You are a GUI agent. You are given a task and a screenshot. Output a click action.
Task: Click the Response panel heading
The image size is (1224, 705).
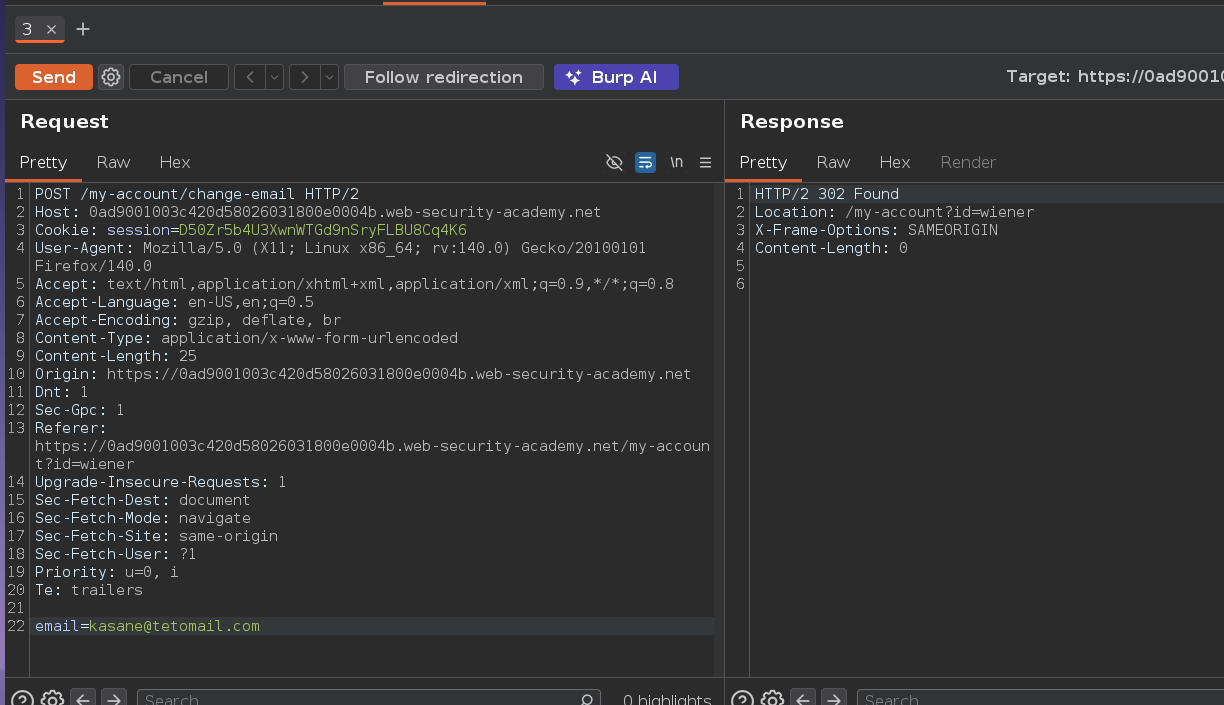[792, 121]
